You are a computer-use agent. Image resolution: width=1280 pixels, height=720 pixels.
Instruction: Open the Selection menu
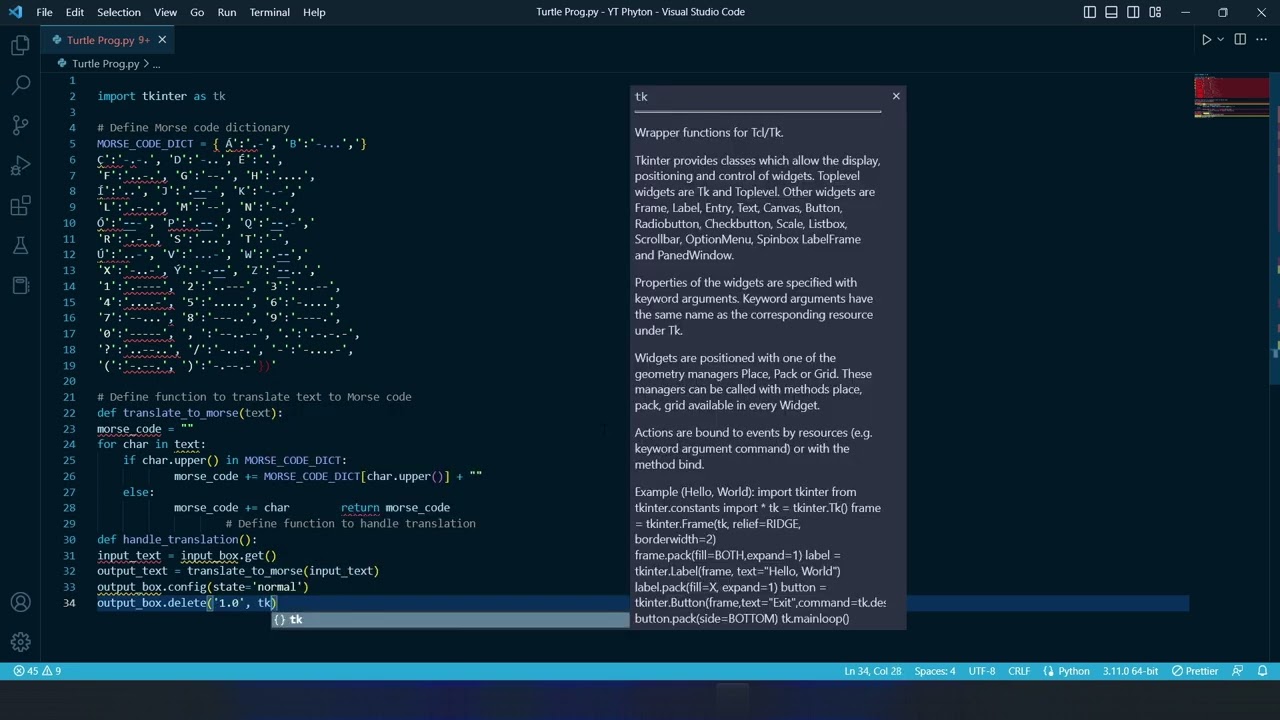pos(119,12)
